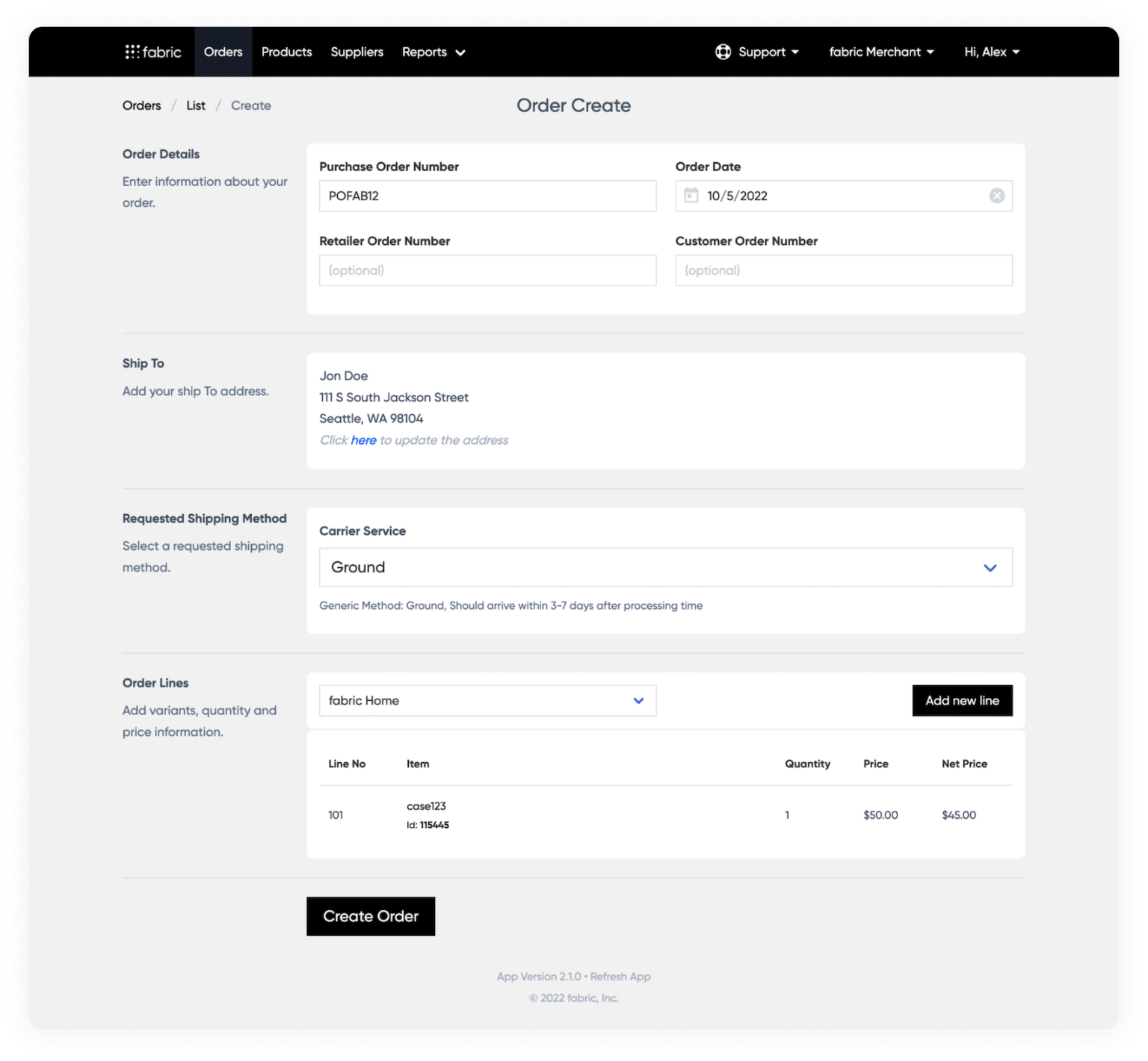Expand the Hi, Alex user menu
This screenshot has width=1148, height=1061.
coord(991,52)
